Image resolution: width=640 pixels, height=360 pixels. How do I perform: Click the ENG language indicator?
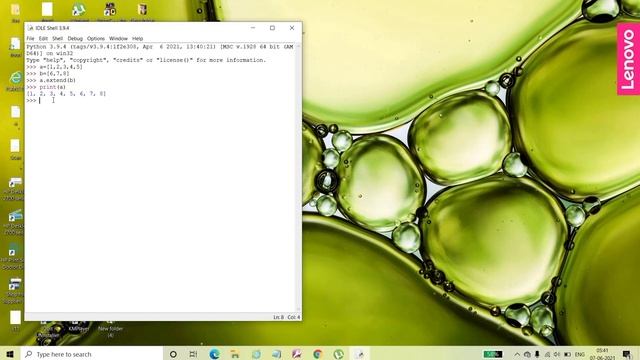(580, 354)
